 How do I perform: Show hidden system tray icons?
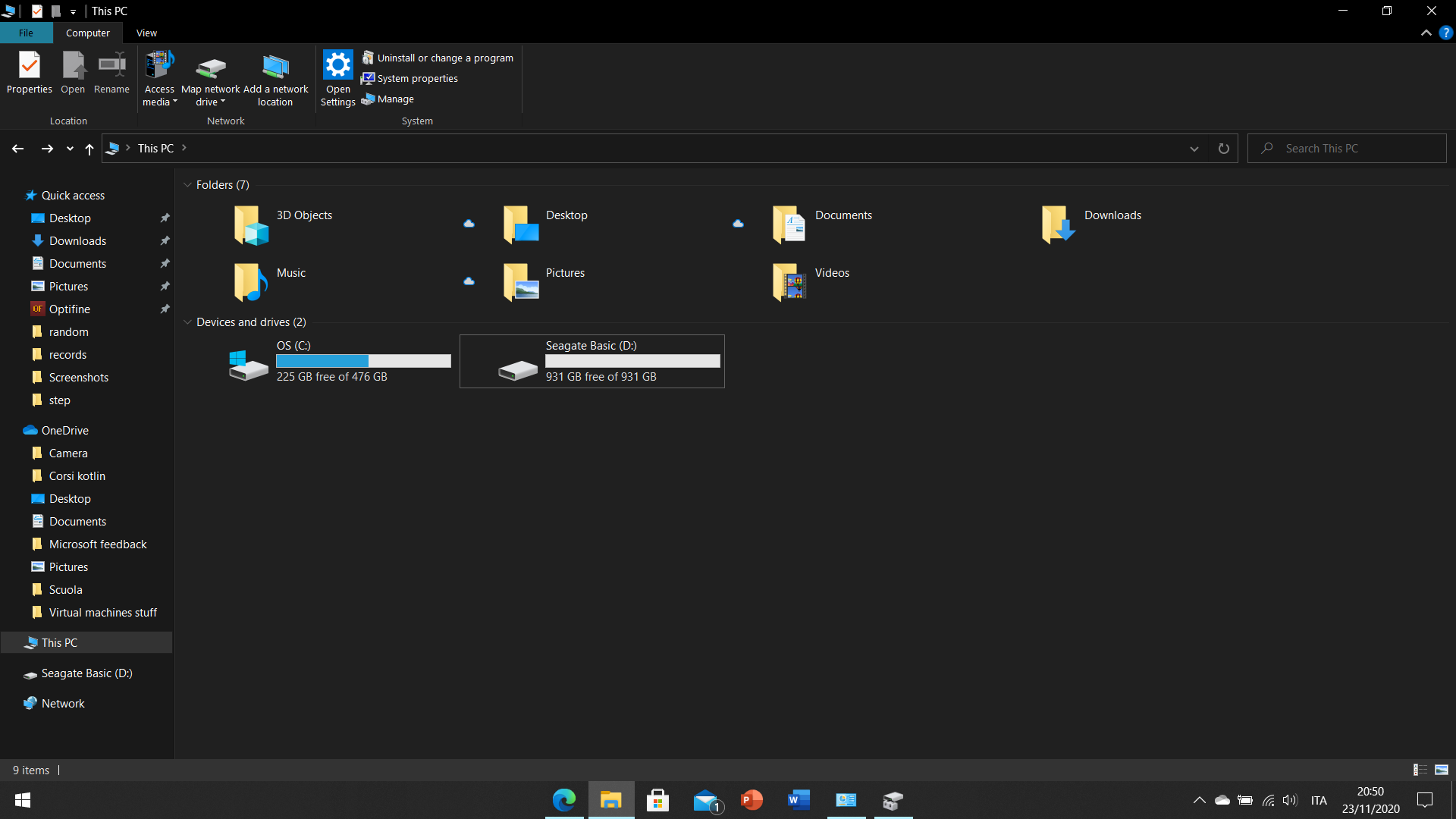(x=1199, y=800)
